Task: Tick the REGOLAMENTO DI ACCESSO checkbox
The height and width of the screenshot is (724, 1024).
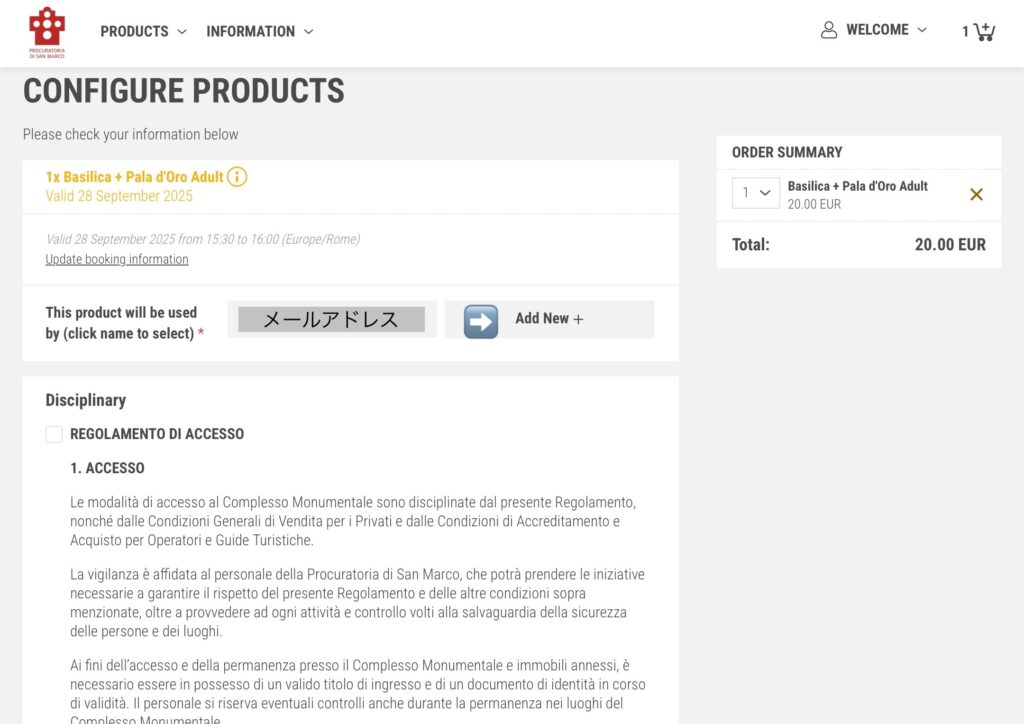Action: tap(54, 434)
